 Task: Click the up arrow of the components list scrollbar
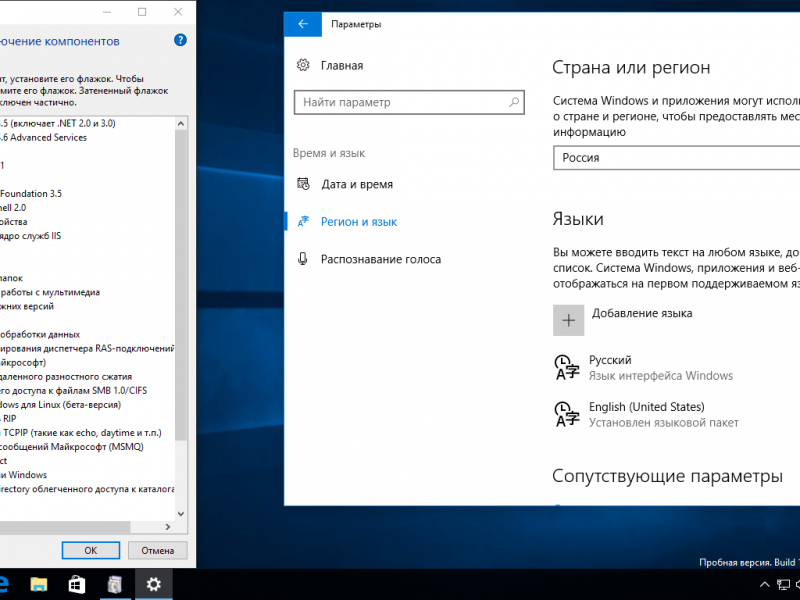pos(181,123)
